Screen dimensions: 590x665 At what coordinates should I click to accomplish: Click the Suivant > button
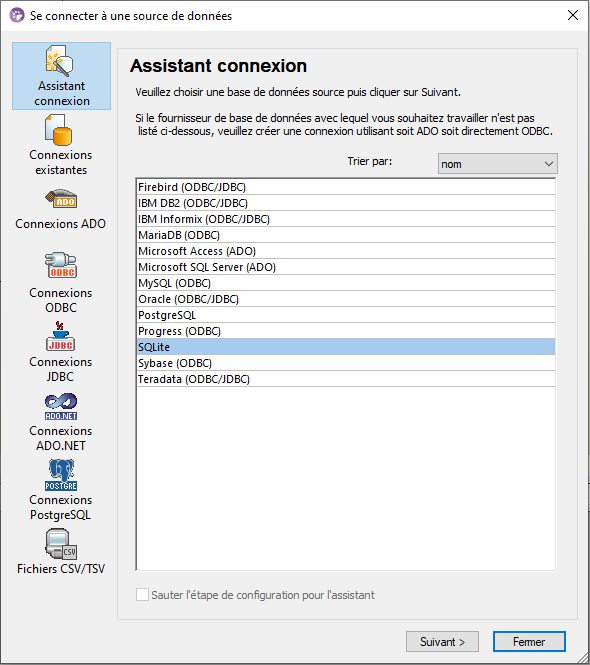(x=442, y=642)
